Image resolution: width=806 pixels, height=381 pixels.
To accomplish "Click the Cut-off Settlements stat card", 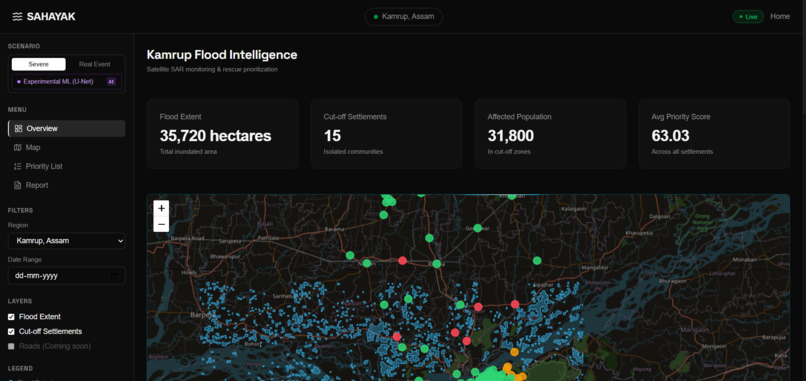I will pyautogui.click(x=386, y=134).
